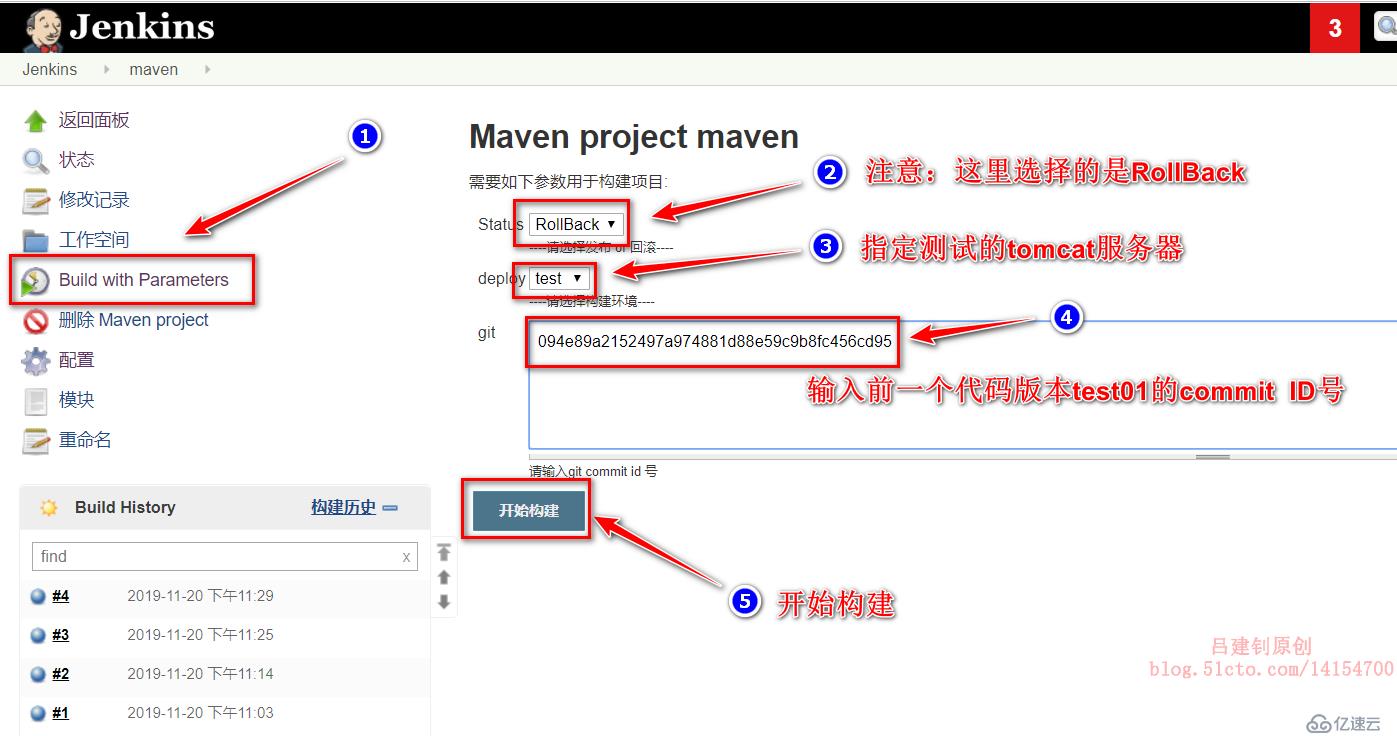Viewport: 1397px width, 736px height.
Task: Open 工作空间 in the sidebar
Action: coord(94,240)
